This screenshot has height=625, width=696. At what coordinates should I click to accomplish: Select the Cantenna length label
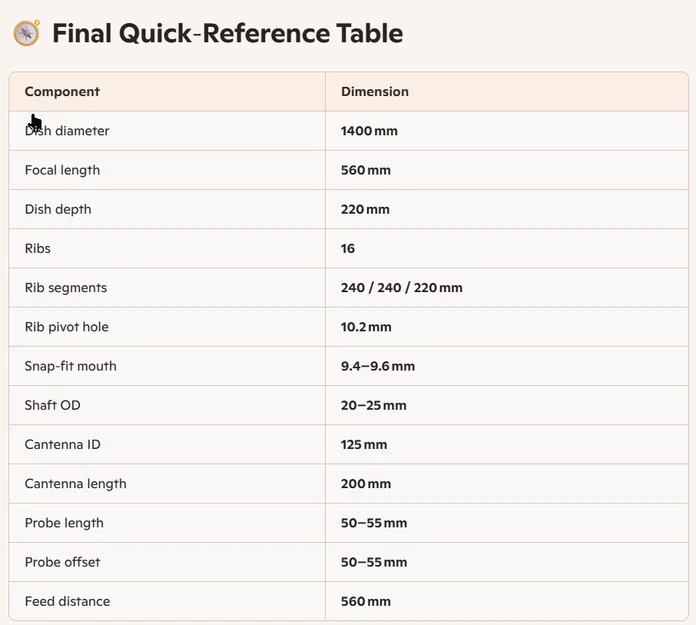[75, 483]
